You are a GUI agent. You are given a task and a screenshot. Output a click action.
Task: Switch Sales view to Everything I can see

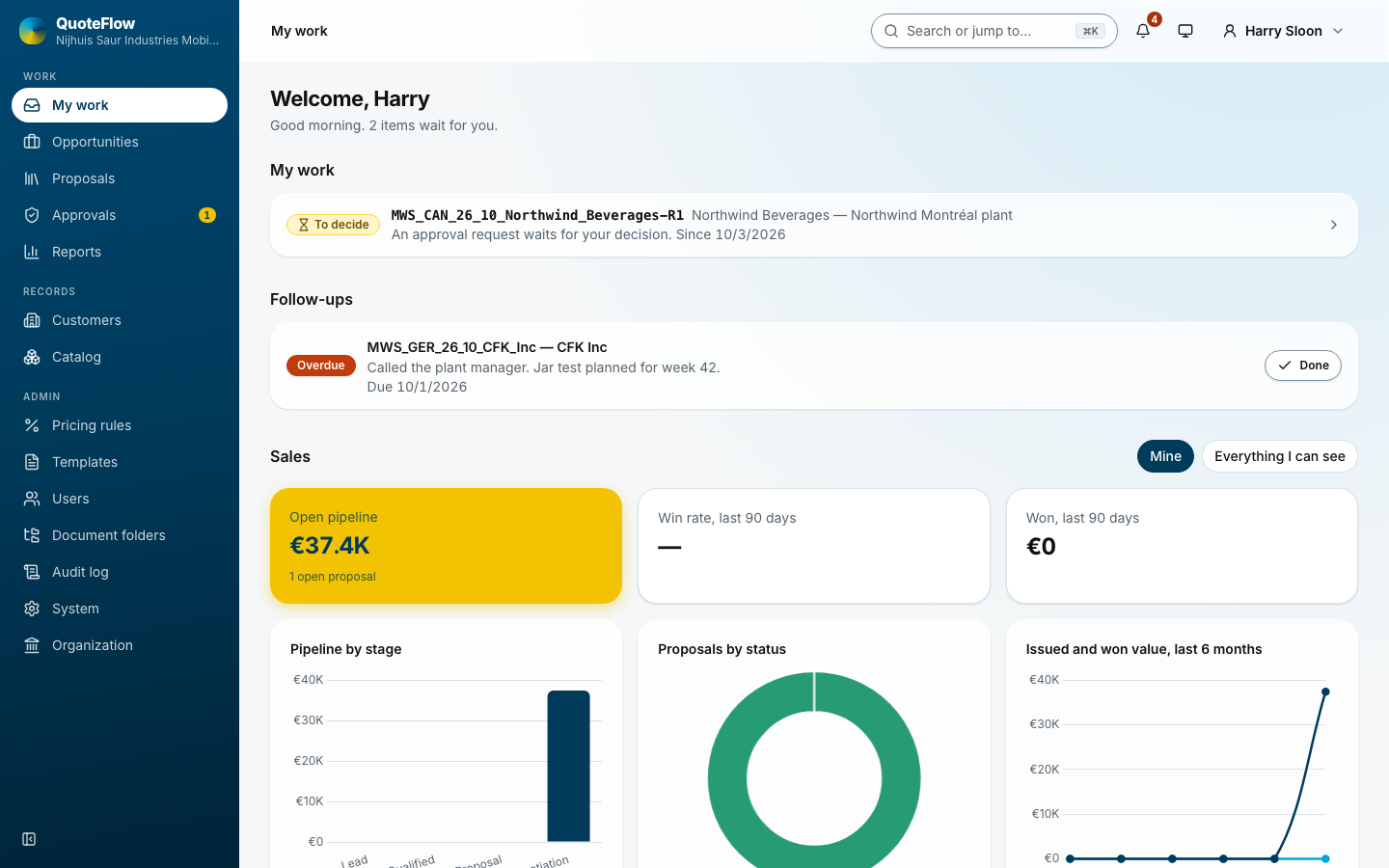pyautogui.click(x=1279, y=456)
